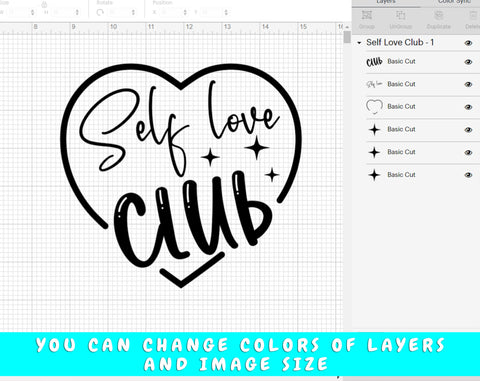Click the Rotate angle input field
The image size is (480, 381).
pos(118,13)
